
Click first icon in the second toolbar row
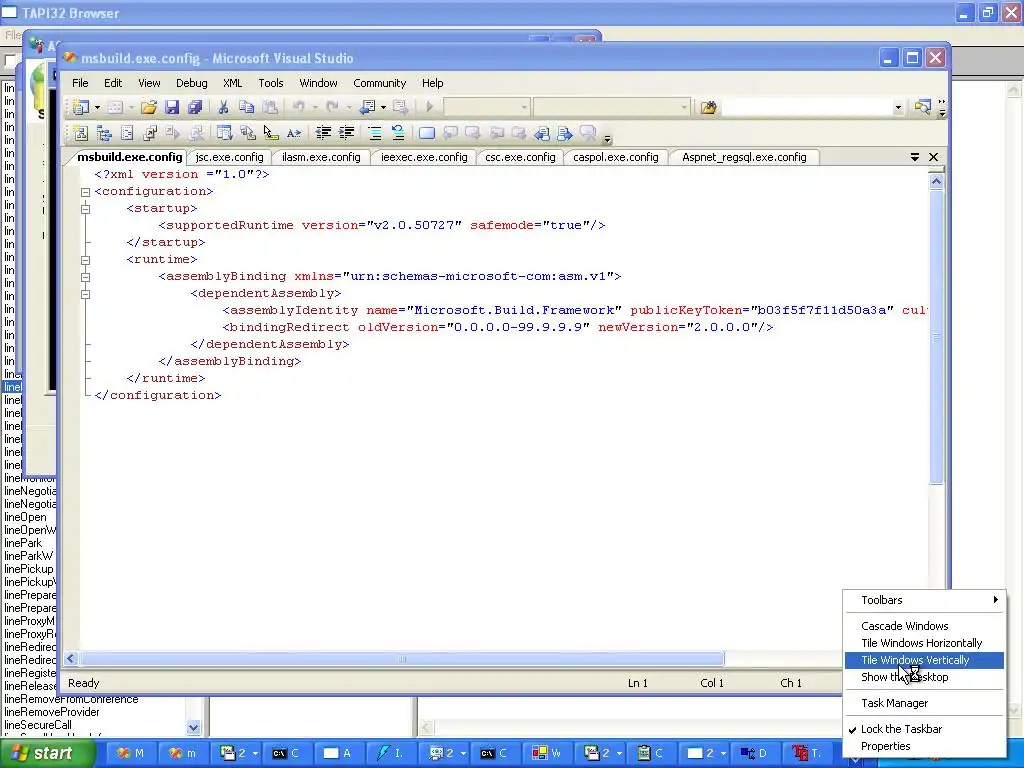(x=81, y=133)
